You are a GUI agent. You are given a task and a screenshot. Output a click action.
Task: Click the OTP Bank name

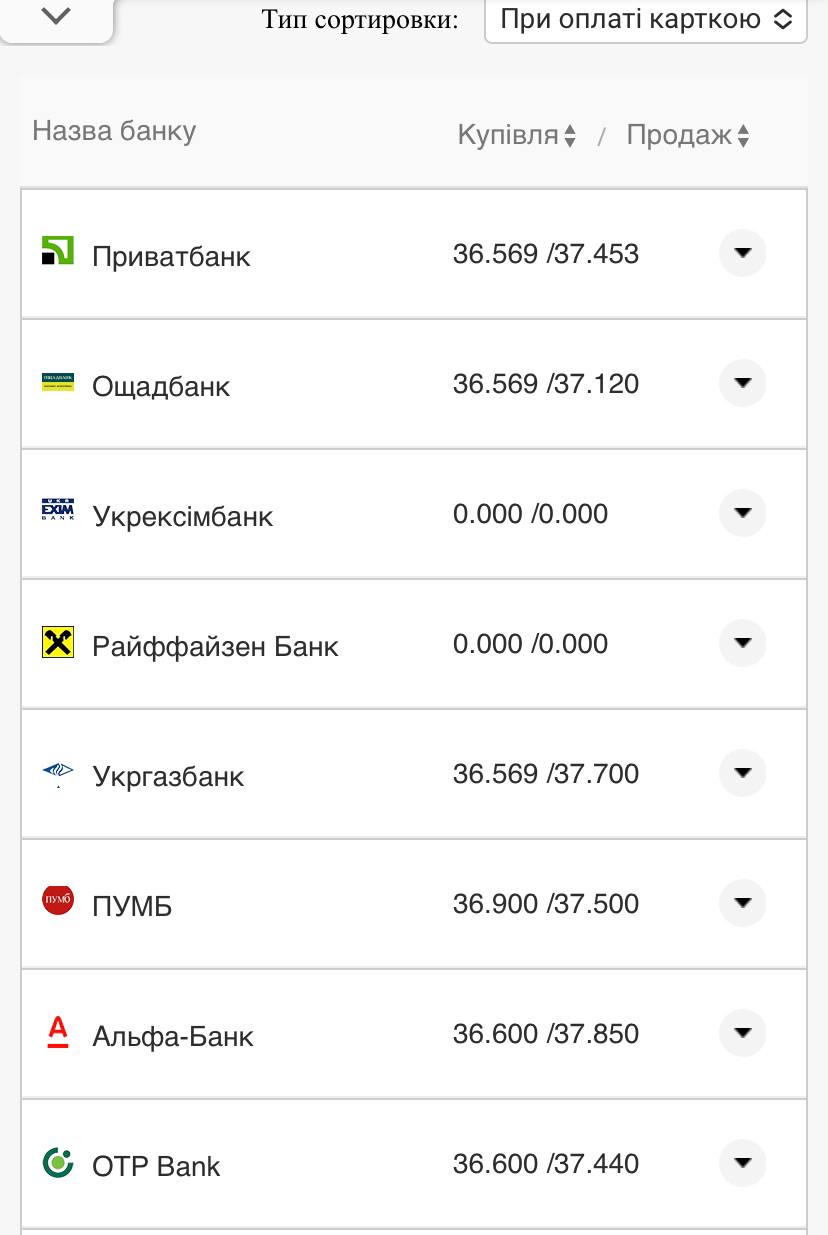(156, 1167)
